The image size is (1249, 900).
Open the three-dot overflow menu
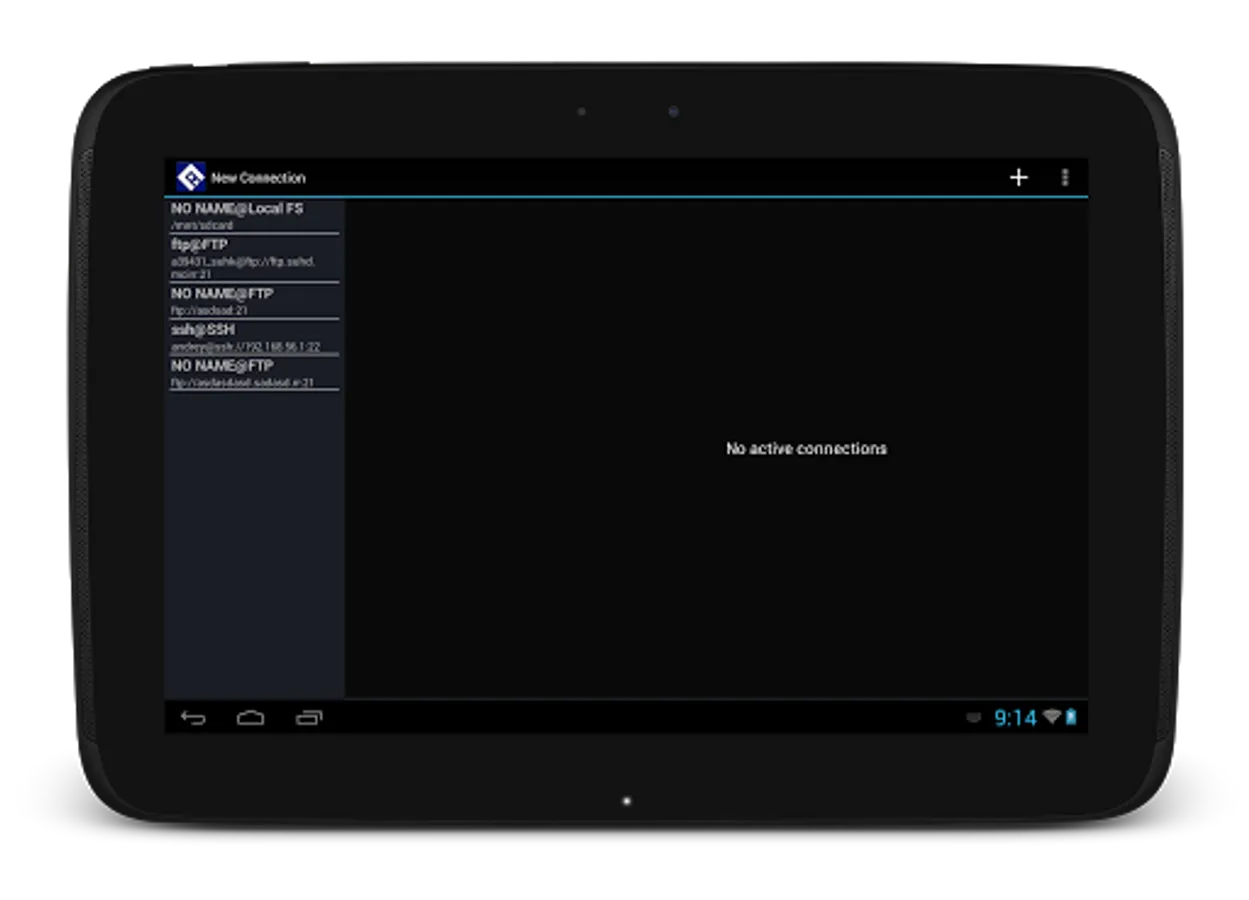tap(1065, 177)
